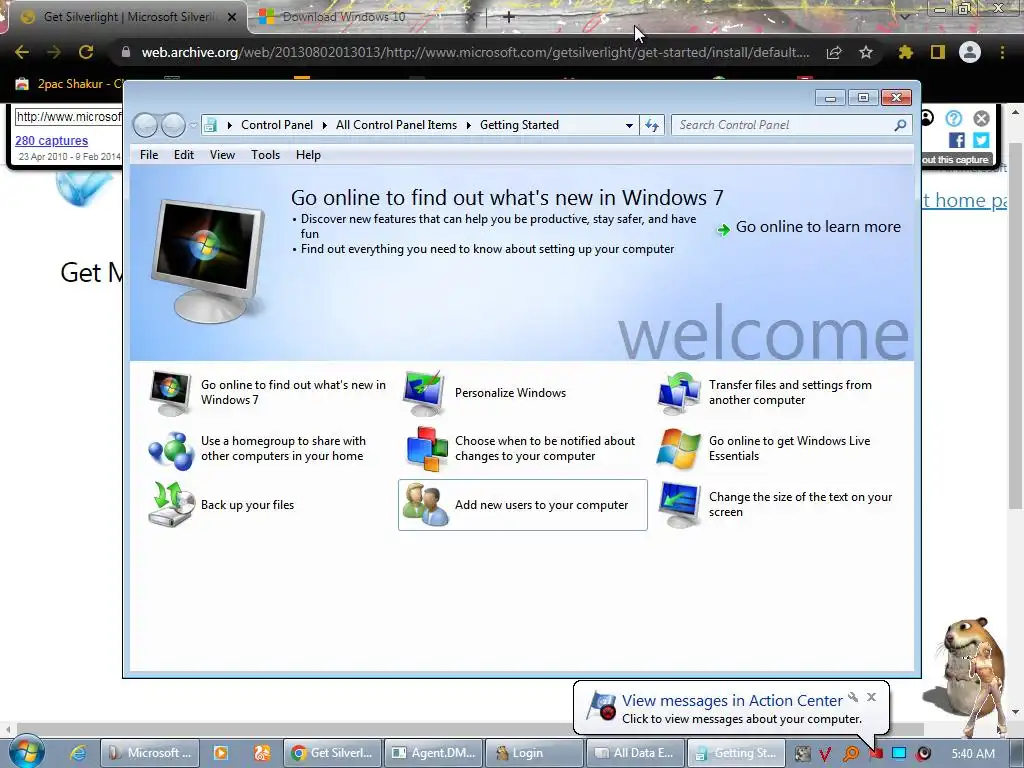Click All Control Panel Items breadcrumb
The height and width of the screenshot is (768, 1024).
[x=396, y=125]
